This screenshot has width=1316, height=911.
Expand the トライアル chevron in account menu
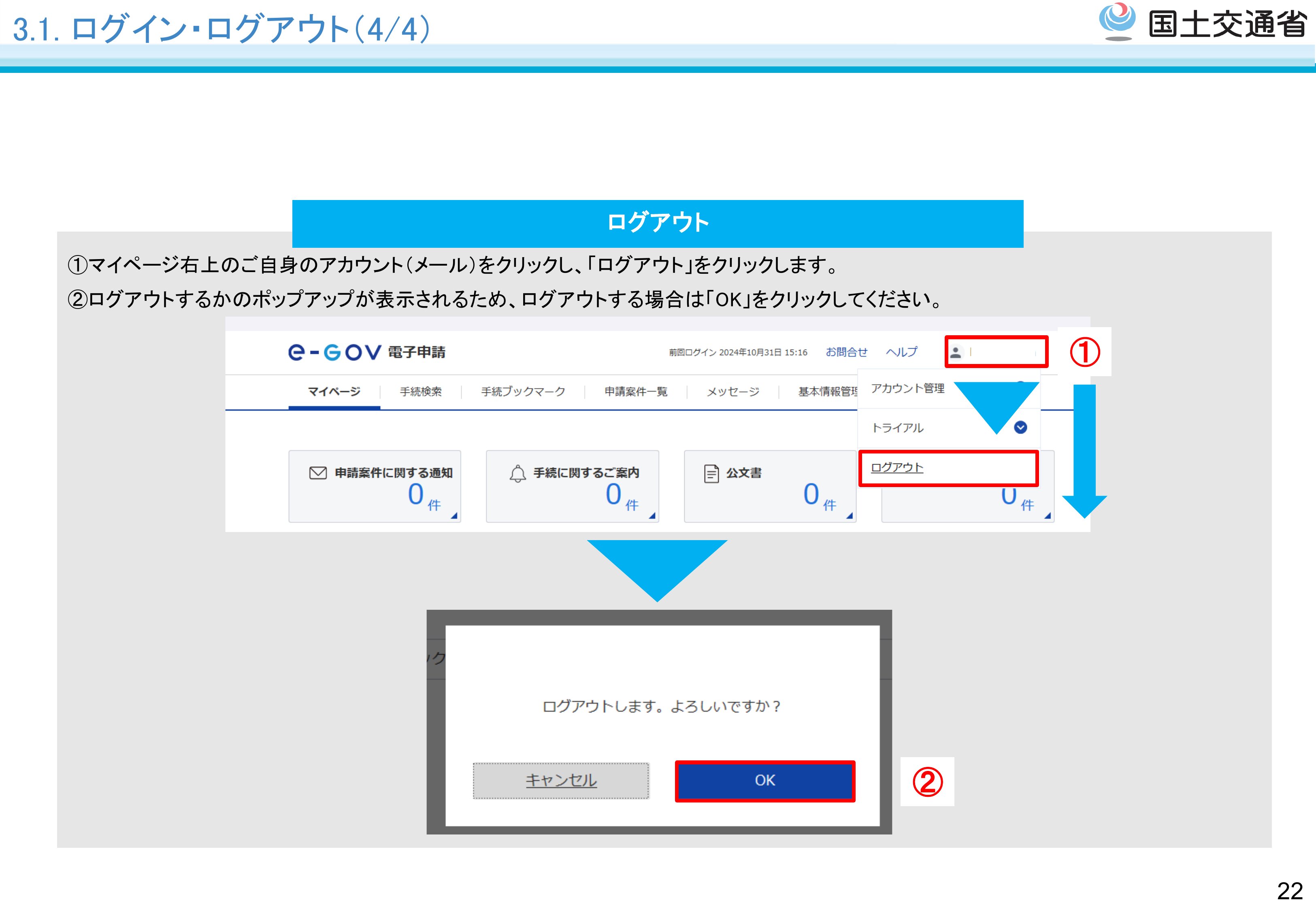1020,427
